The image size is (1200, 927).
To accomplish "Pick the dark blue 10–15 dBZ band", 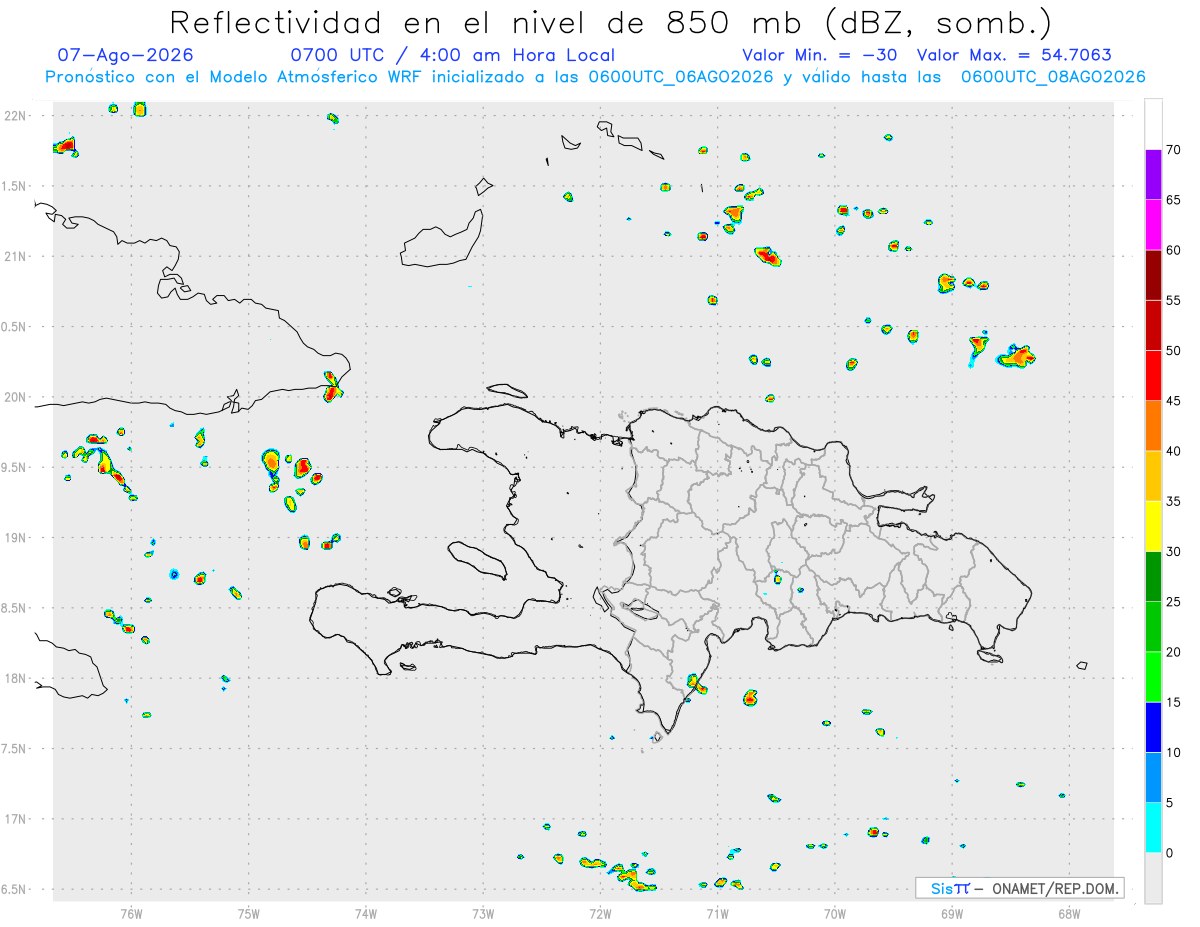I will click(1153, 727).
